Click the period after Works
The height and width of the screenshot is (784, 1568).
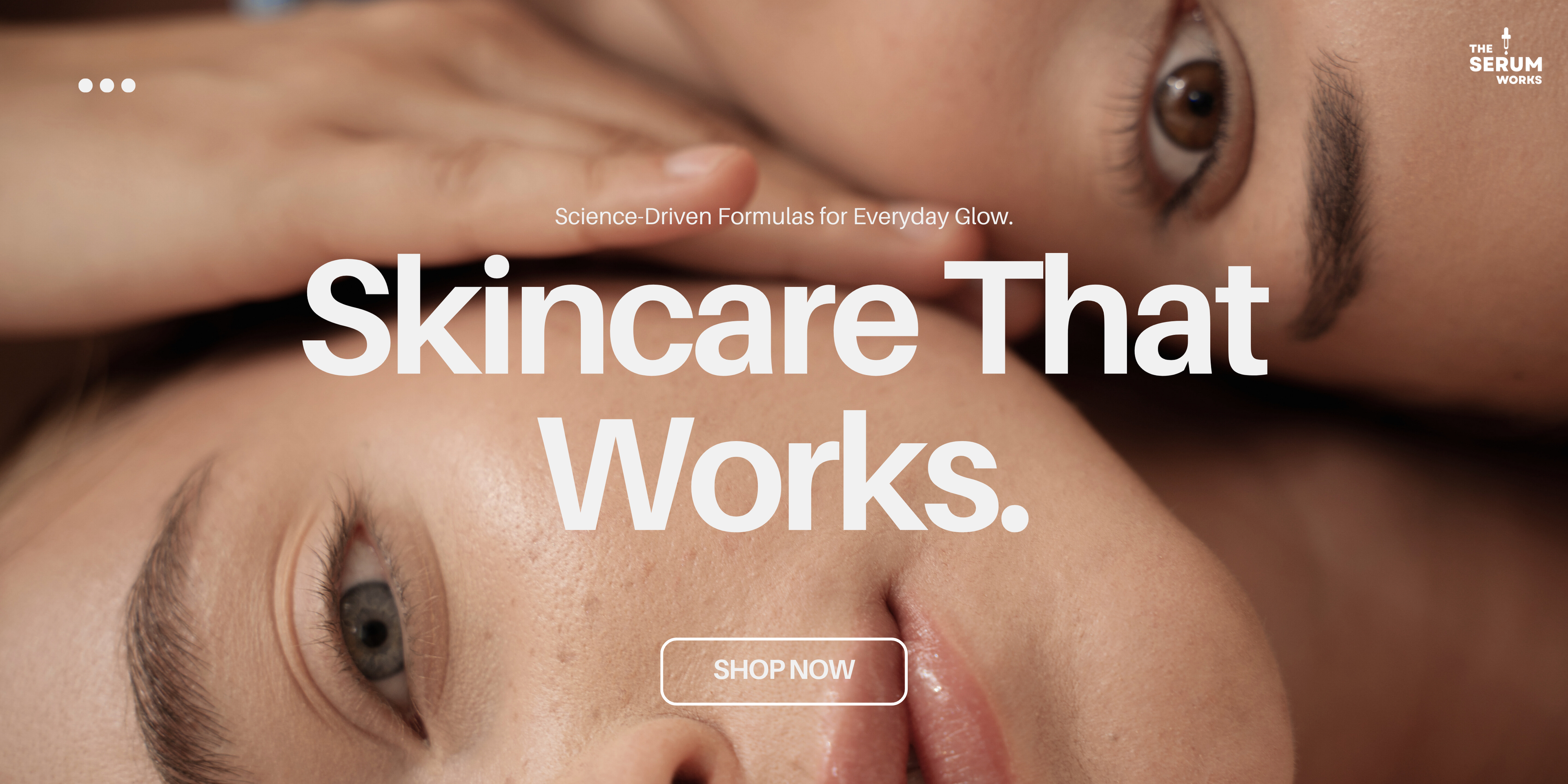coord(1015,517)
